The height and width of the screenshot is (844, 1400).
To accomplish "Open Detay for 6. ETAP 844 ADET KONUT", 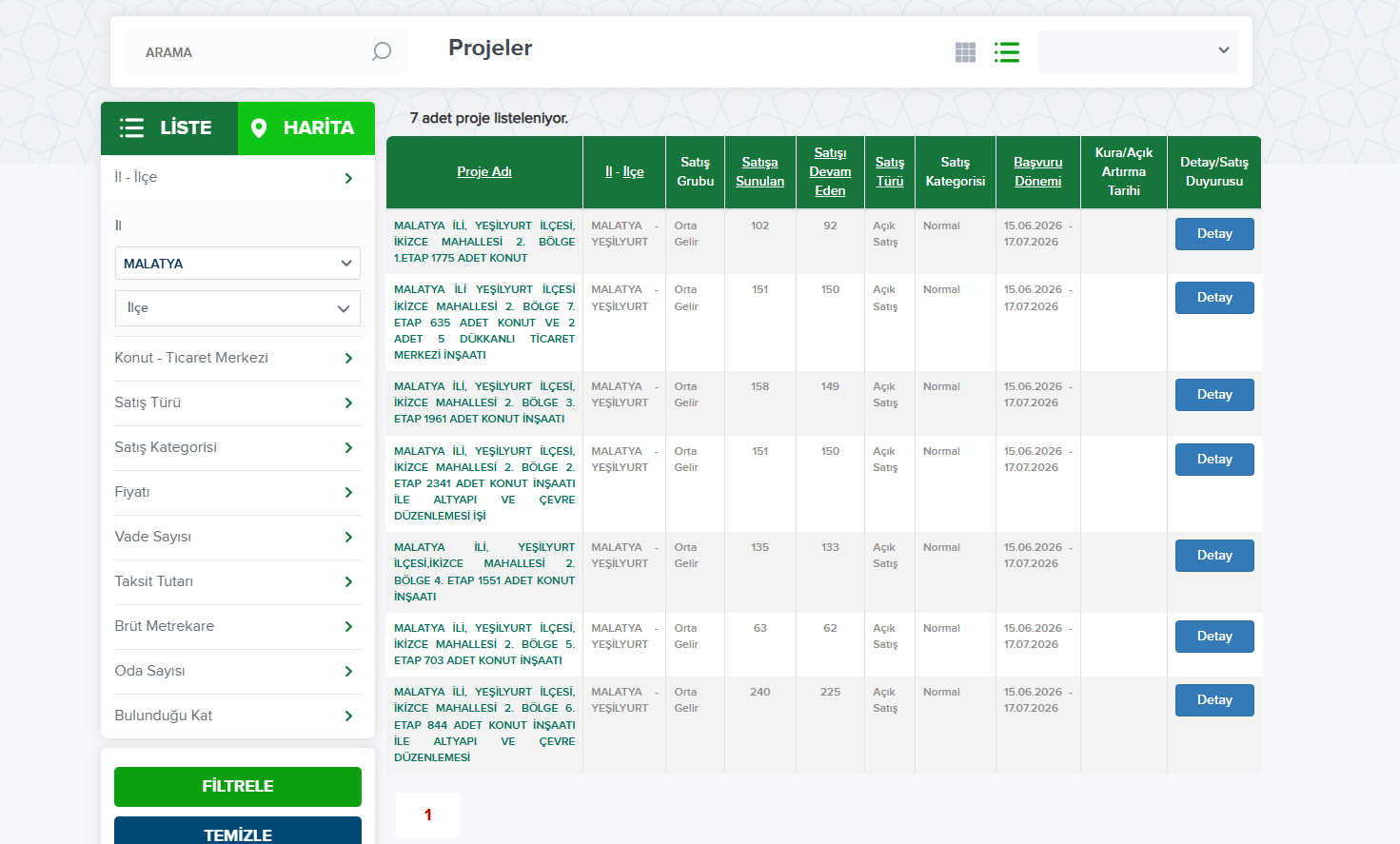I will coord(1214,700).
